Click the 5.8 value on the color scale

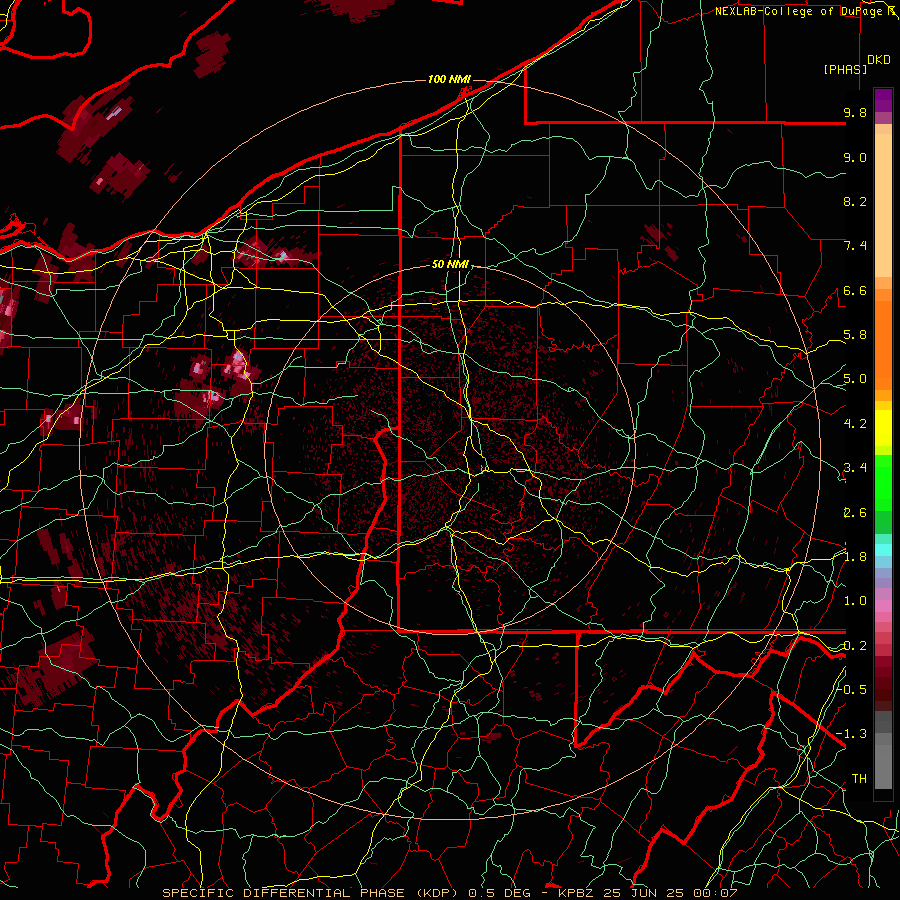[855, 335]
